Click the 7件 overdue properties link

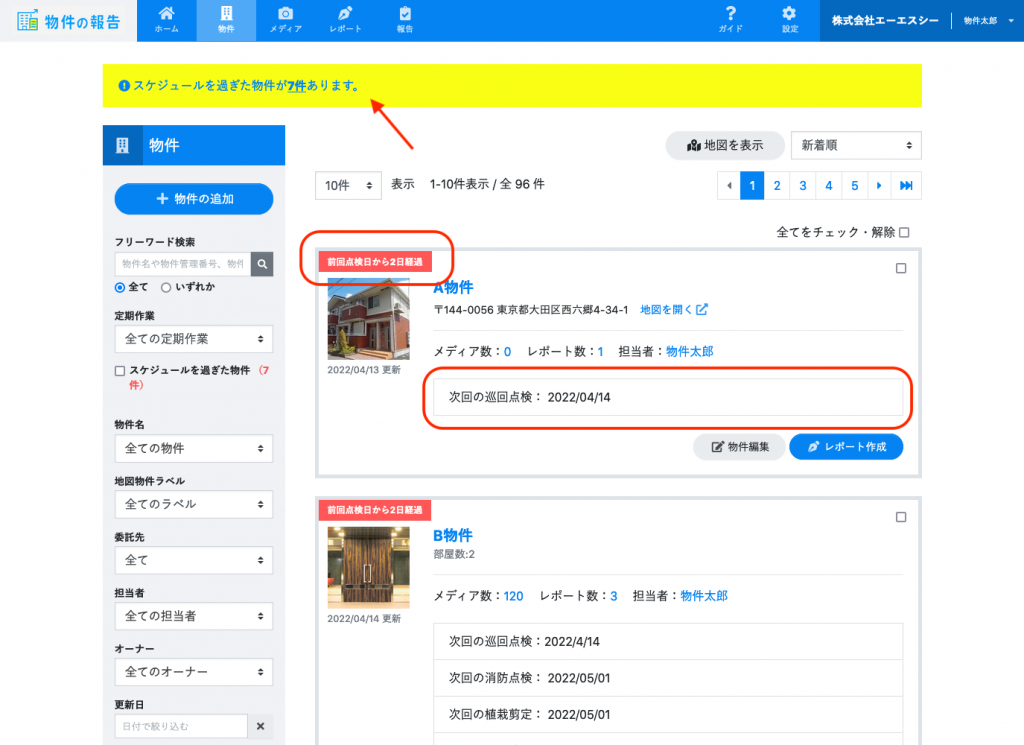(296, 86)
